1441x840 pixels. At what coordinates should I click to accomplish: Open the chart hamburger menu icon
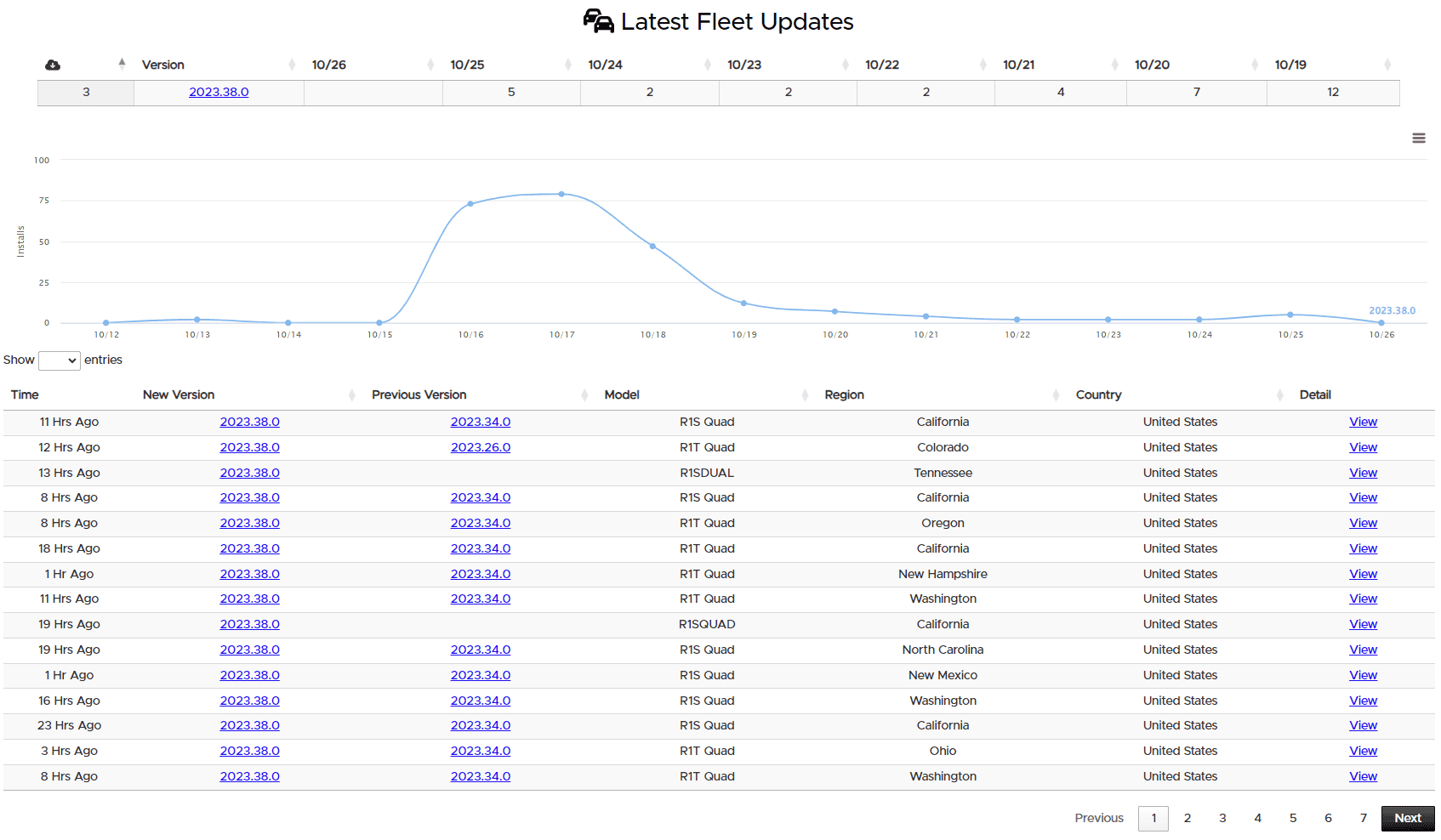[x=1419, y=138]
